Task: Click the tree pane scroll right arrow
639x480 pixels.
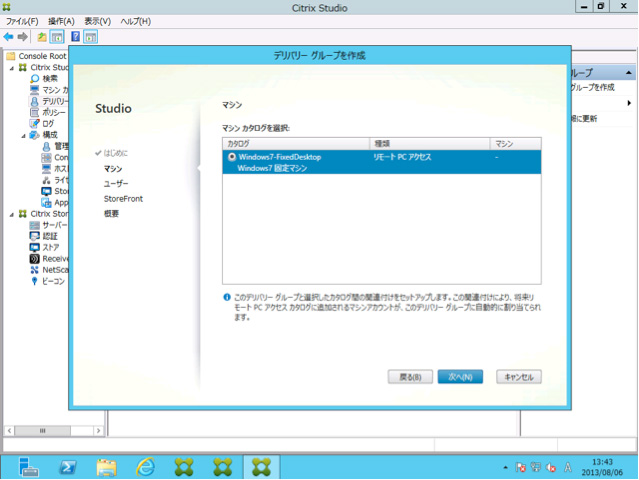Action: 98,431
